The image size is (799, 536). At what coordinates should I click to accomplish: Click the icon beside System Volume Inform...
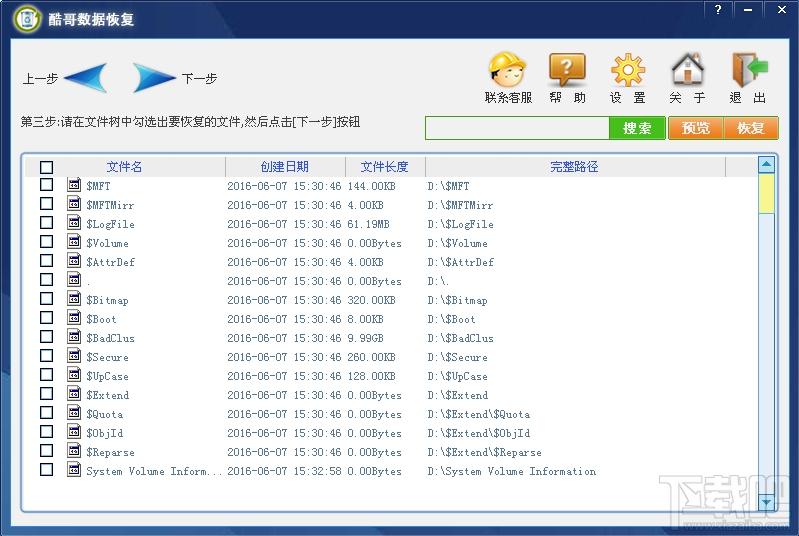coord(74,469)
